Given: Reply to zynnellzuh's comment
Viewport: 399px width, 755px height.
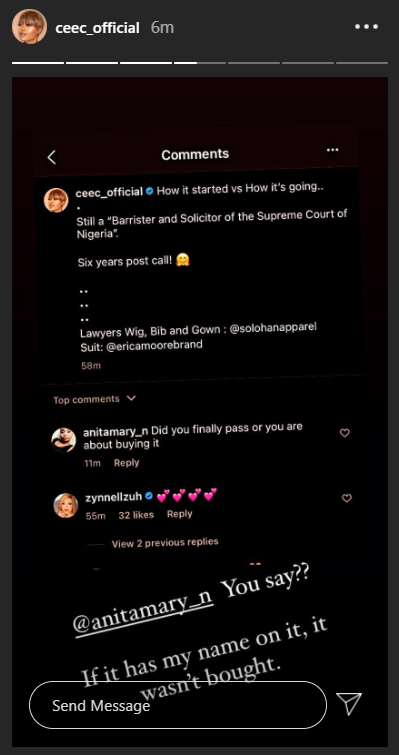Looking at the screenshot, I should [x=180, y=514].
